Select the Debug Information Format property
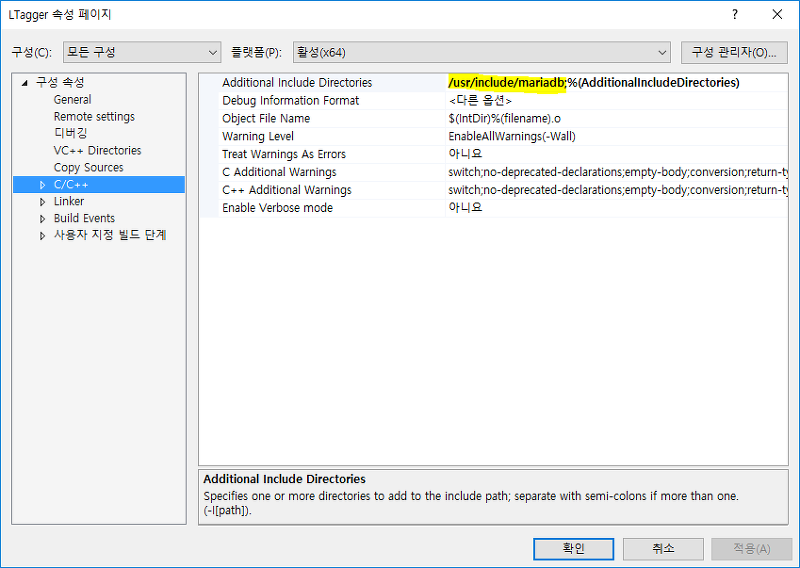This screenshot has width=800, height=568. point(290,101)
